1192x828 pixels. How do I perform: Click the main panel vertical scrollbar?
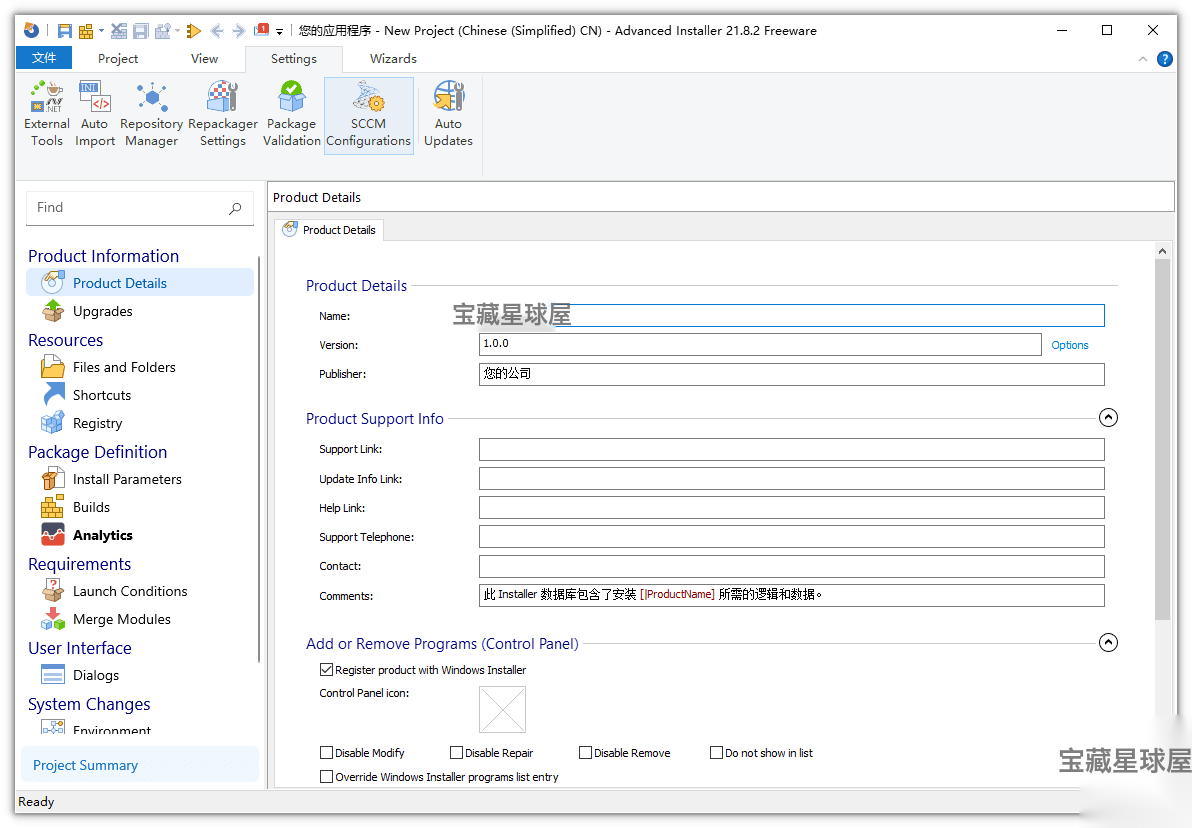pos(1162,441)
